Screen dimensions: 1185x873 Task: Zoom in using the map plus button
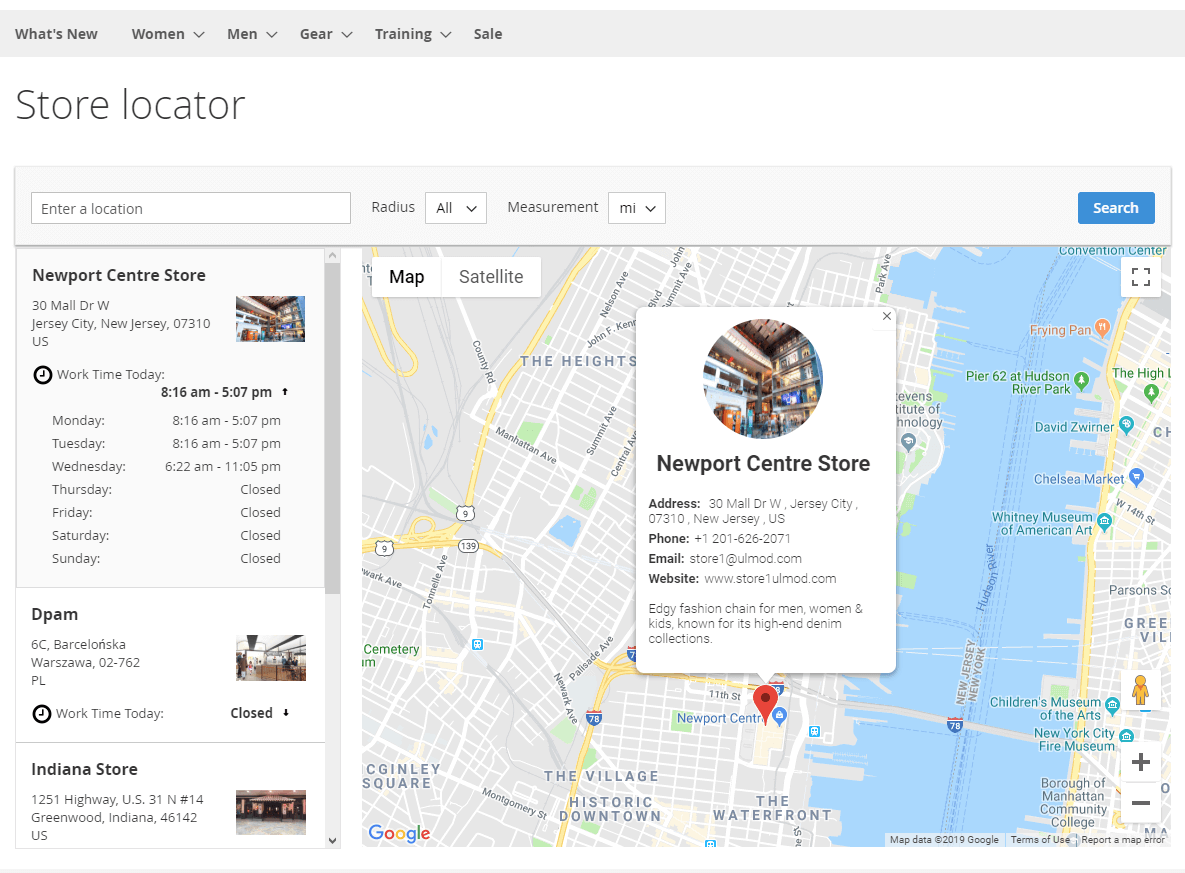1140,761
